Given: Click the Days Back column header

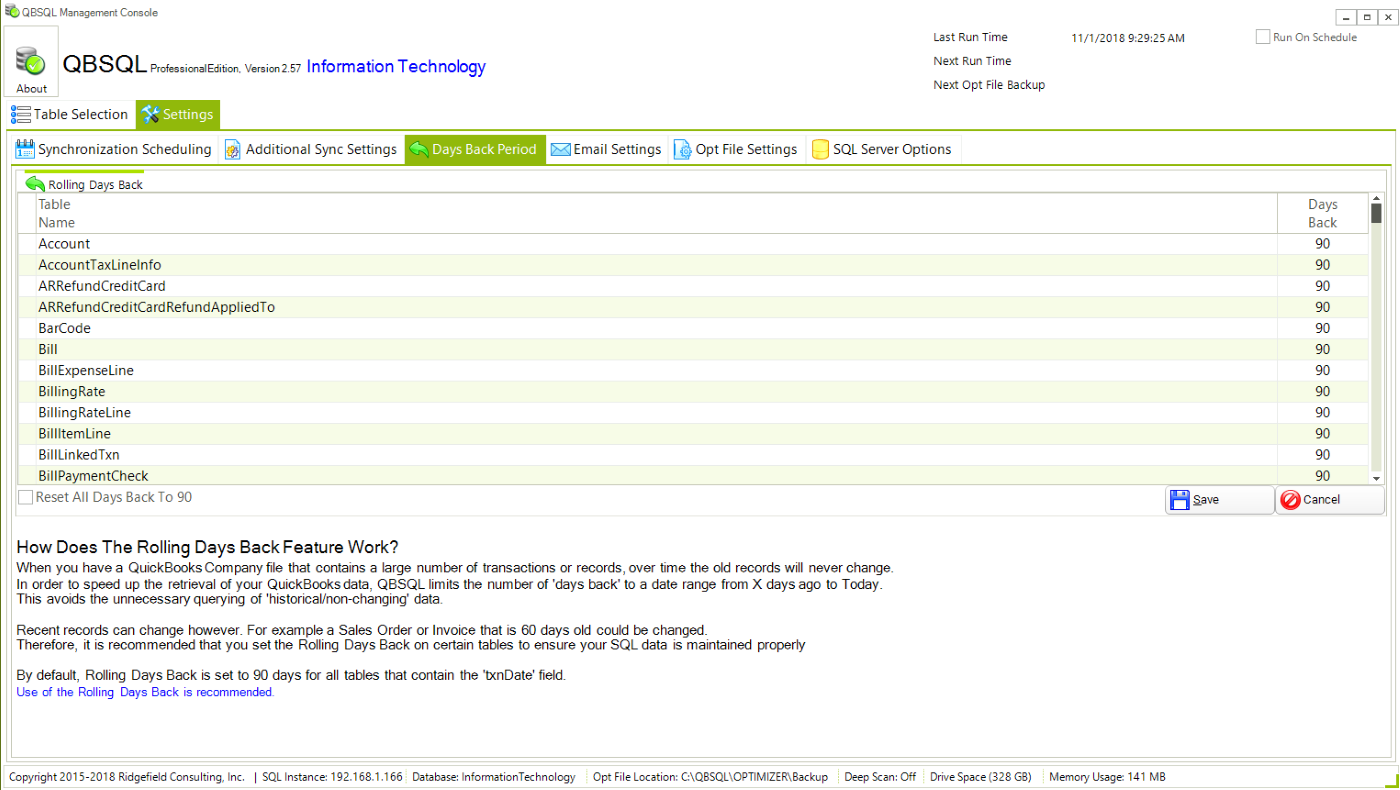Looking at the screenshot, I should pyautogui.click(x=1323, y=214).
